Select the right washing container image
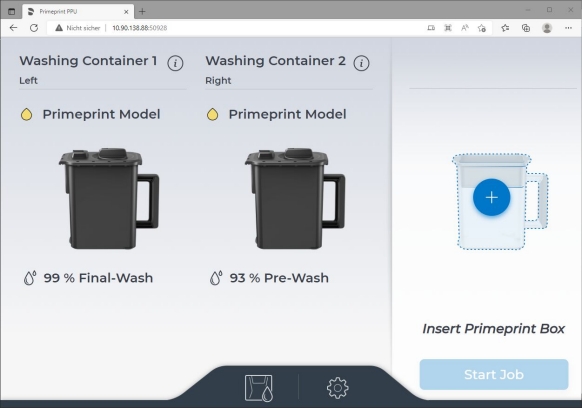Image resolution: width=582 pixels, height=408 pixels. (x=295, y=199)
